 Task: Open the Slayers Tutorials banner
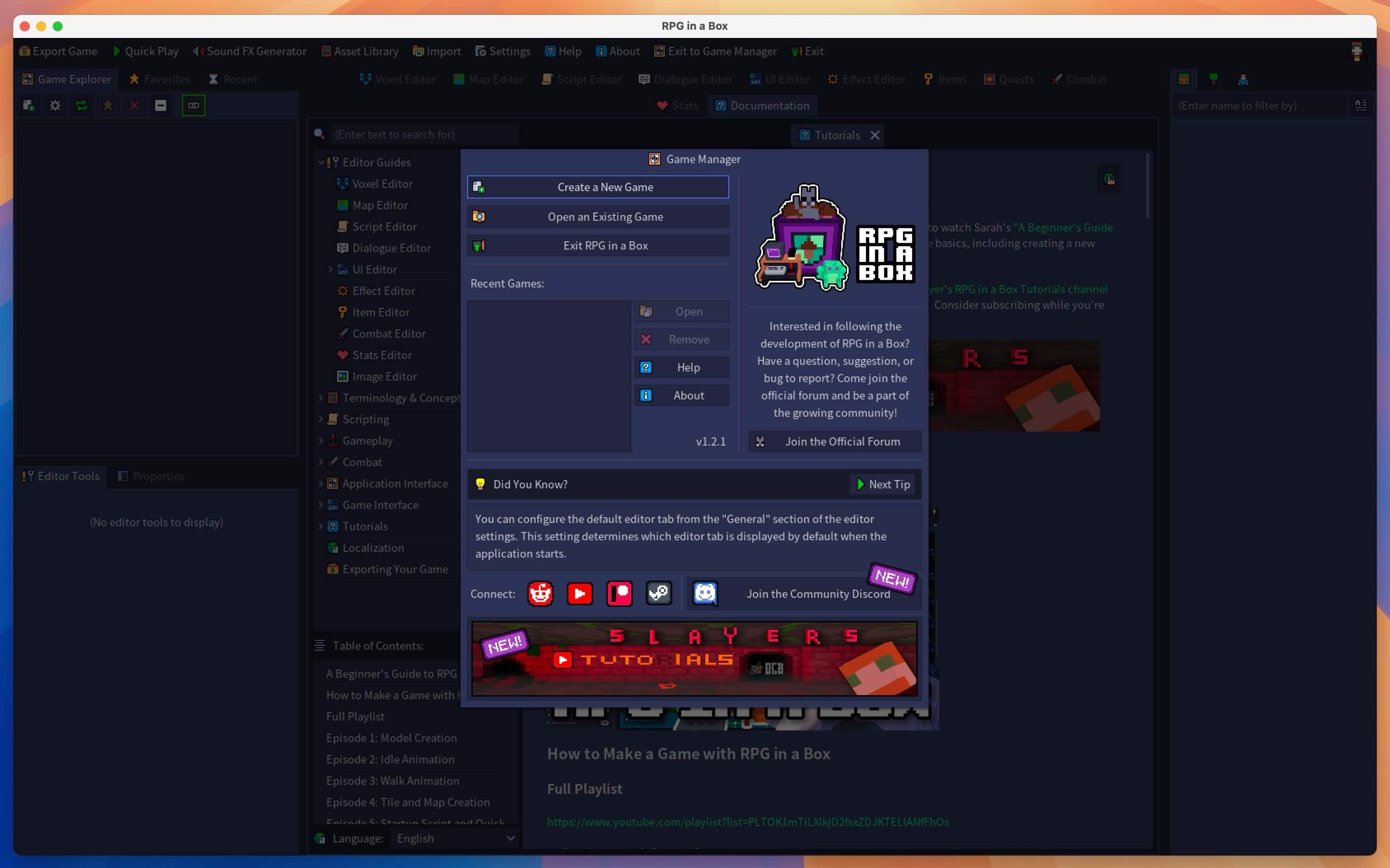pos(695,659)
